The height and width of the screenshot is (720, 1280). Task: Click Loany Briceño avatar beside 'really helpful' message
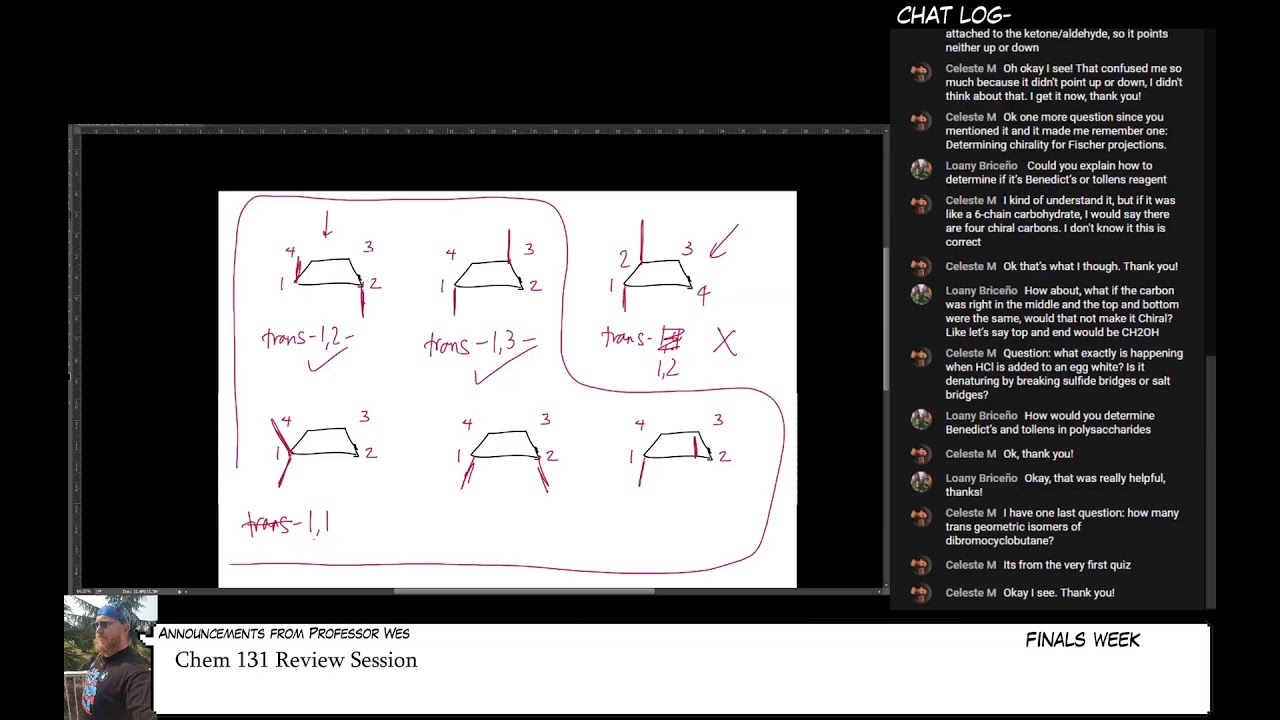point(921,481)
